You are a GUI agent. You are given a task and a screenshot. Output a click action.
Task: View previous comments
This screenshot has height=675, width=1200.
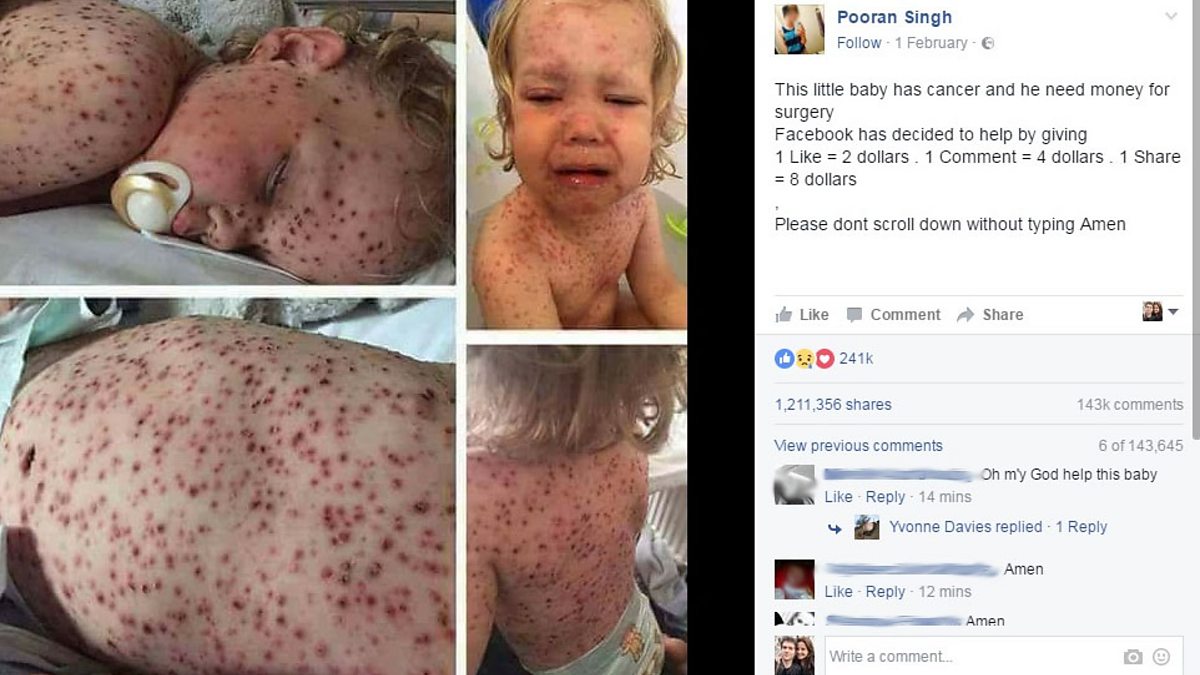[858, 446]
